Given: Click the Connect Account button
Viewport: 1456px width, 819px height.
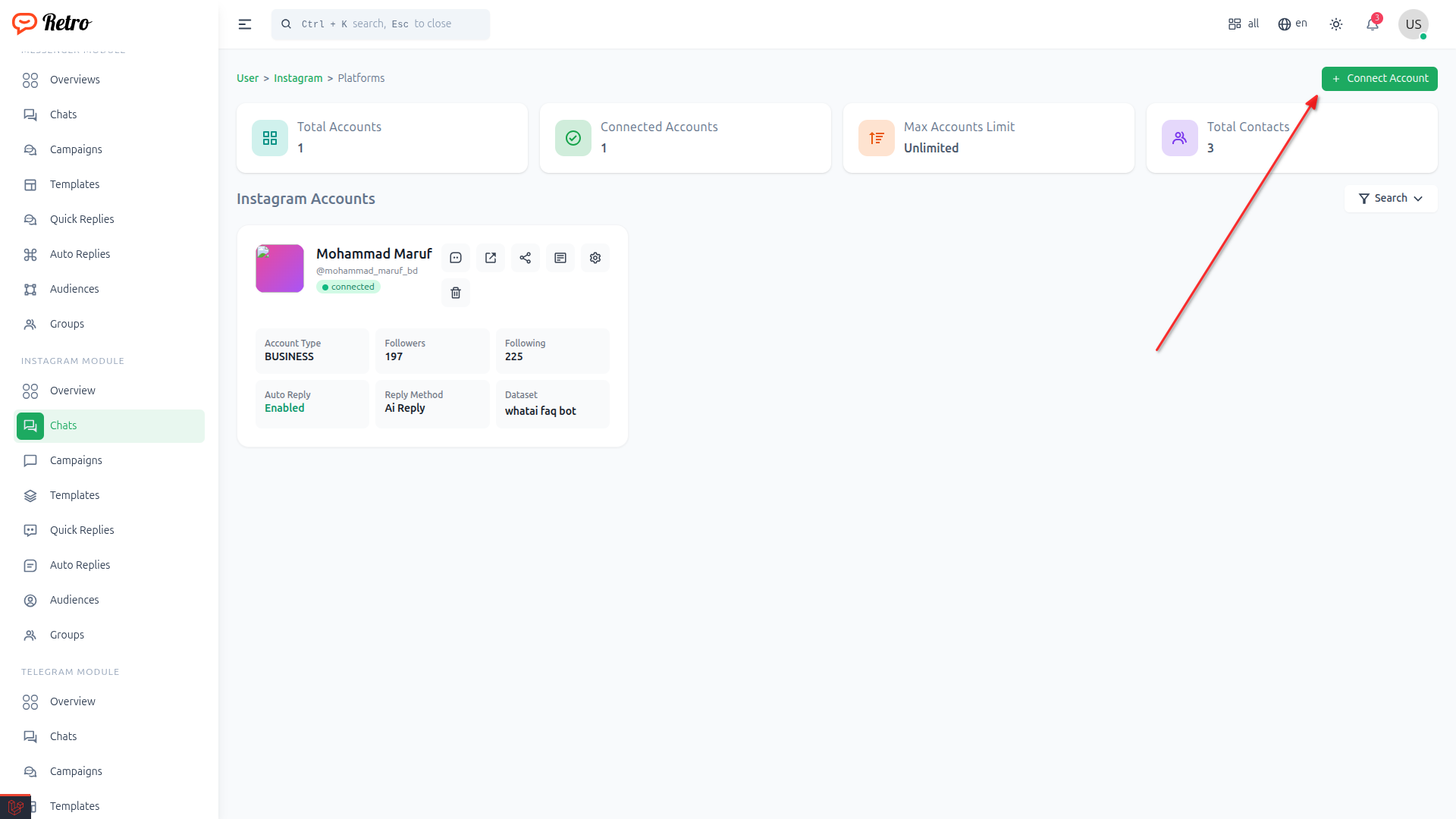Looking at the screenshot, I should tap(1379, 79).
